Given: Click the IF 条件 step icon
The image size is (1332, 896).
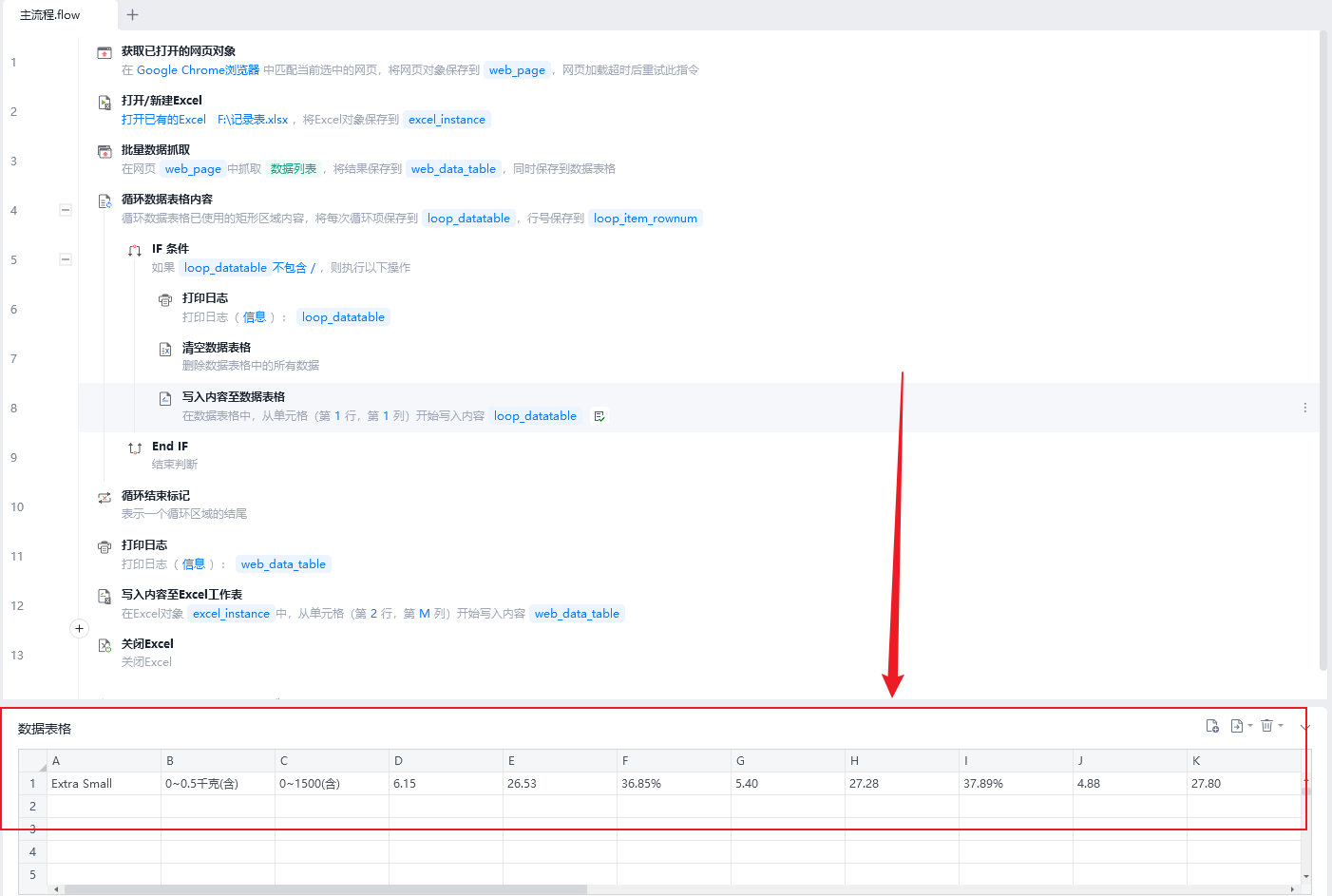Looking at the screenshot, I should point(135,250).
